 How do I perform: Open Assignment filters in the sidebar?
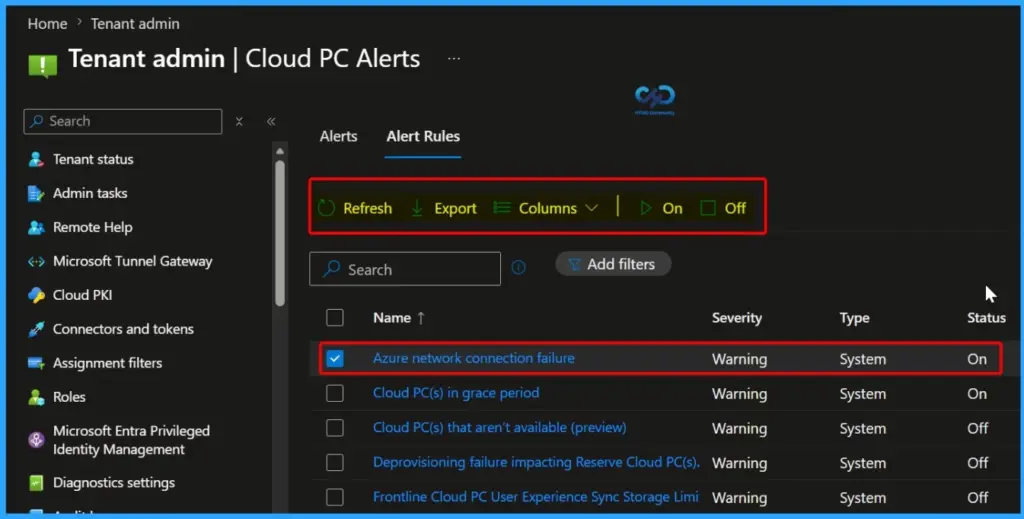(x=108, y=363)
